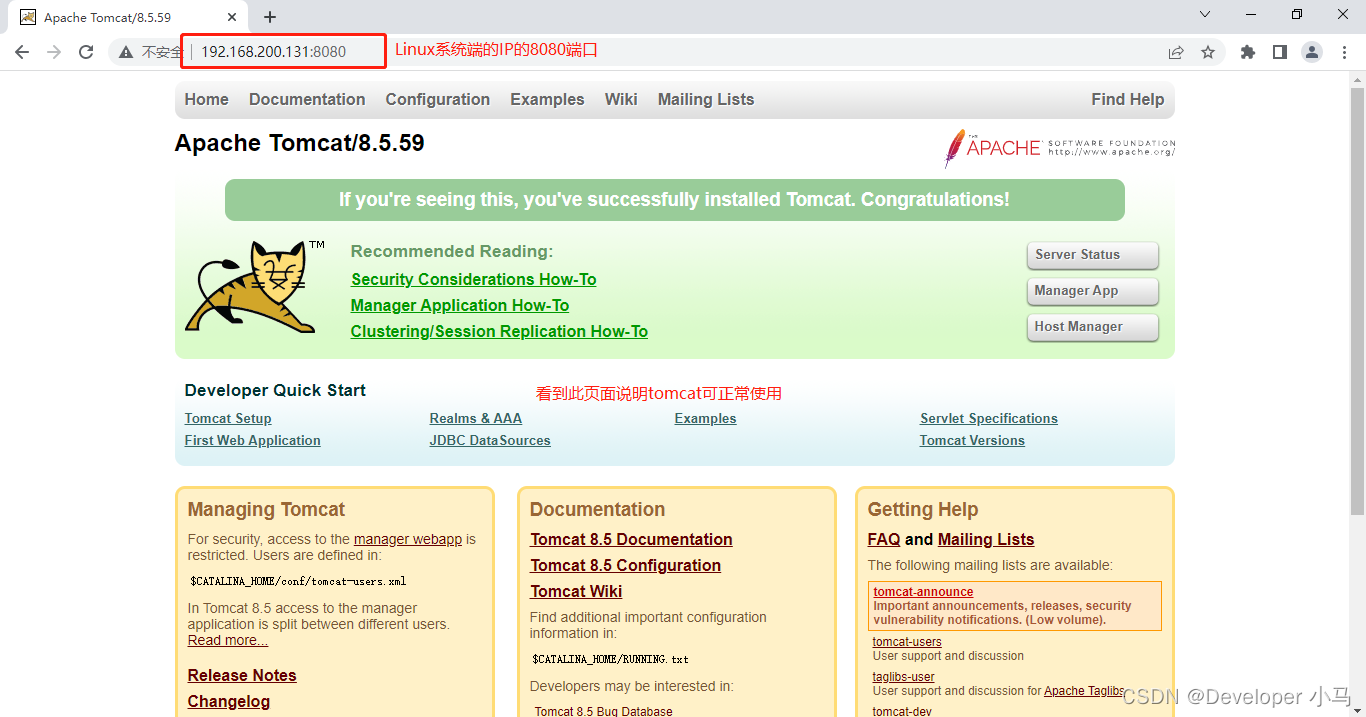Click the $CATALINA_HOME/conf/tomcat-users.xml text
The height and width of the screenshot is (717, 1366).
click(298, 581)
